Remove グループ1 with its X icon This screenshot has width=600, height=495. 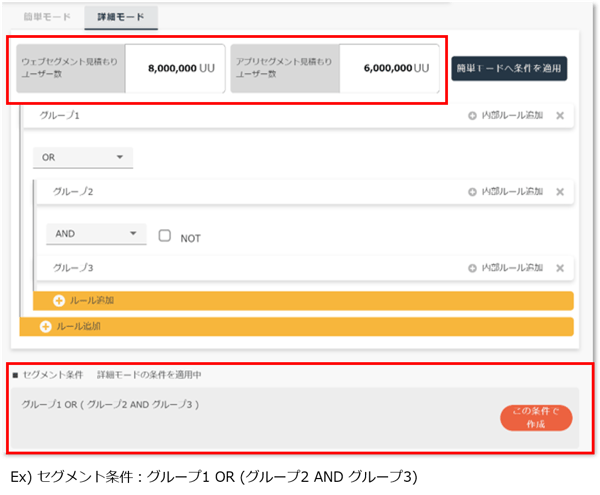[x=559, y=116]
